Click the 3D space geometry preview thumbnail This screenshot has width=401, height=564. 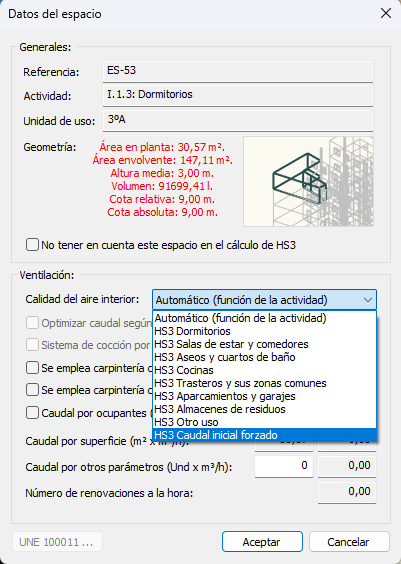pyautogui.click(x=308, y=181)
